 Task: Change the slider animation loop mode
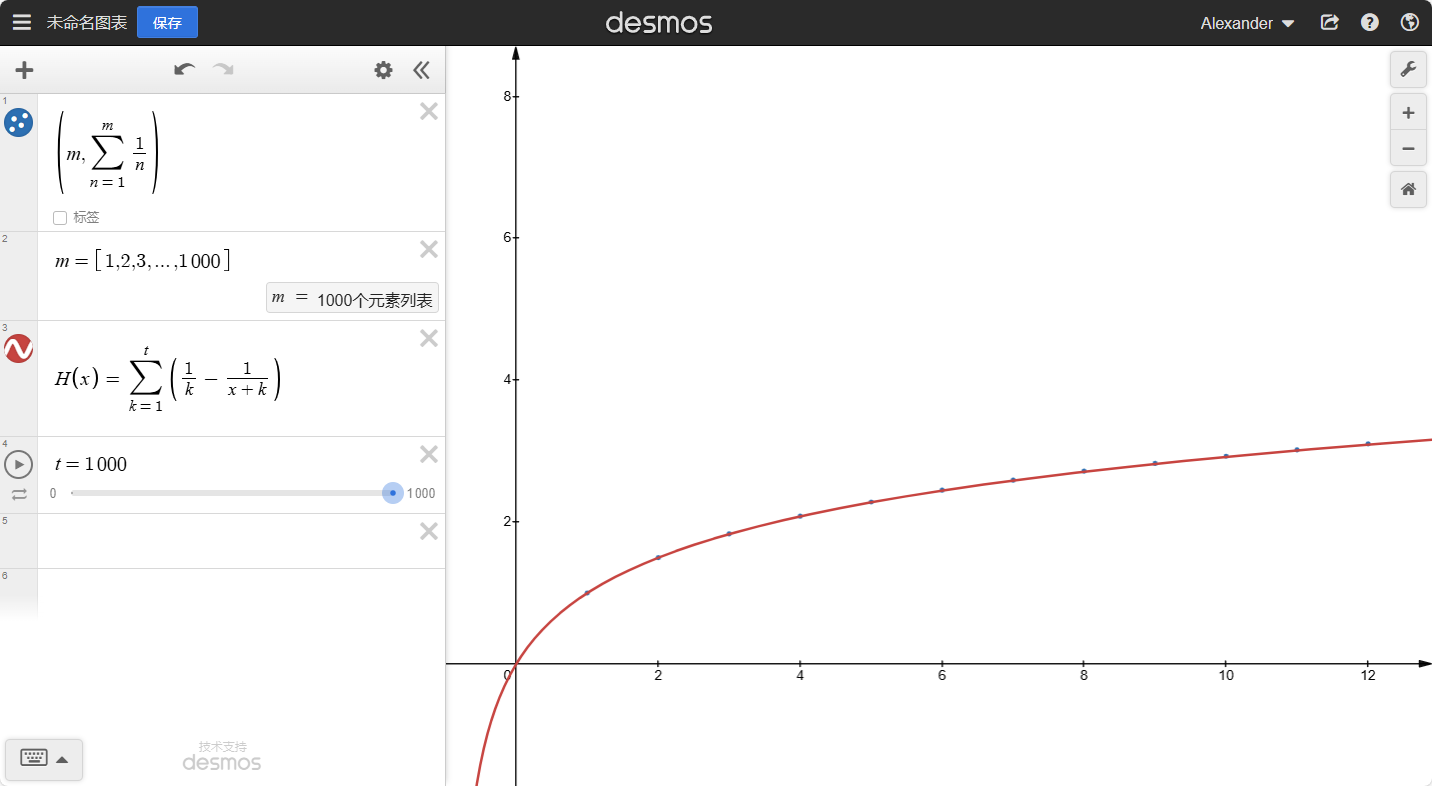[19, 494]
